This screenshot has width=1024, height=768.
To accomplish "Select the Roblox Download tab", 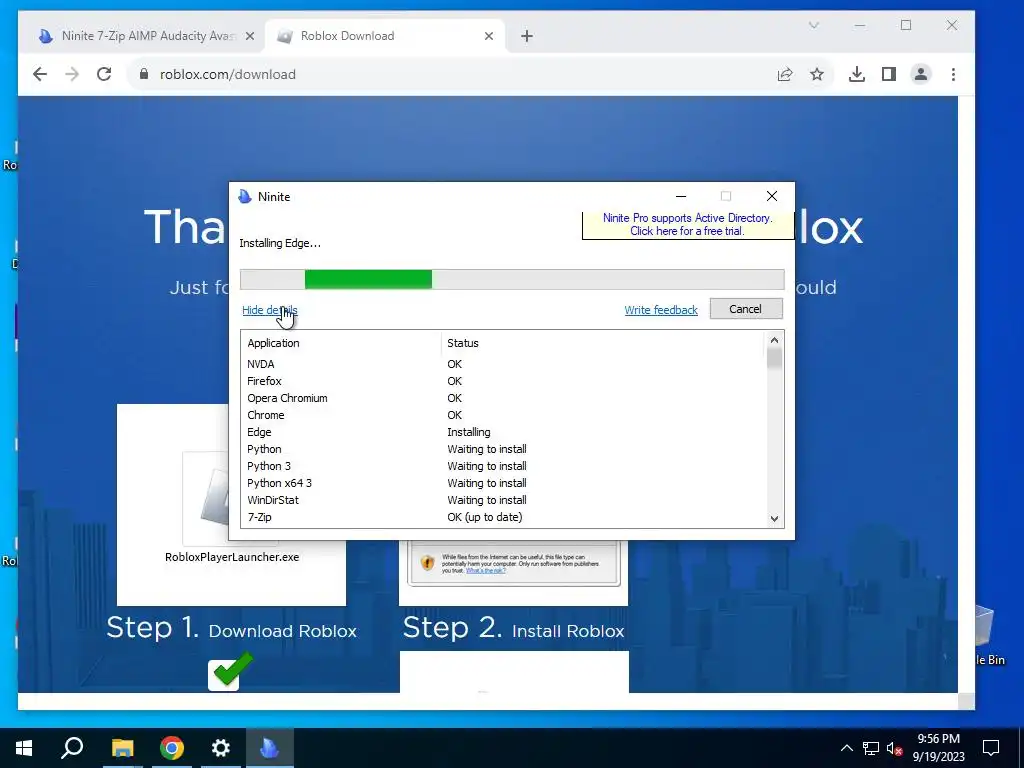I will click(x=385, y=36).
